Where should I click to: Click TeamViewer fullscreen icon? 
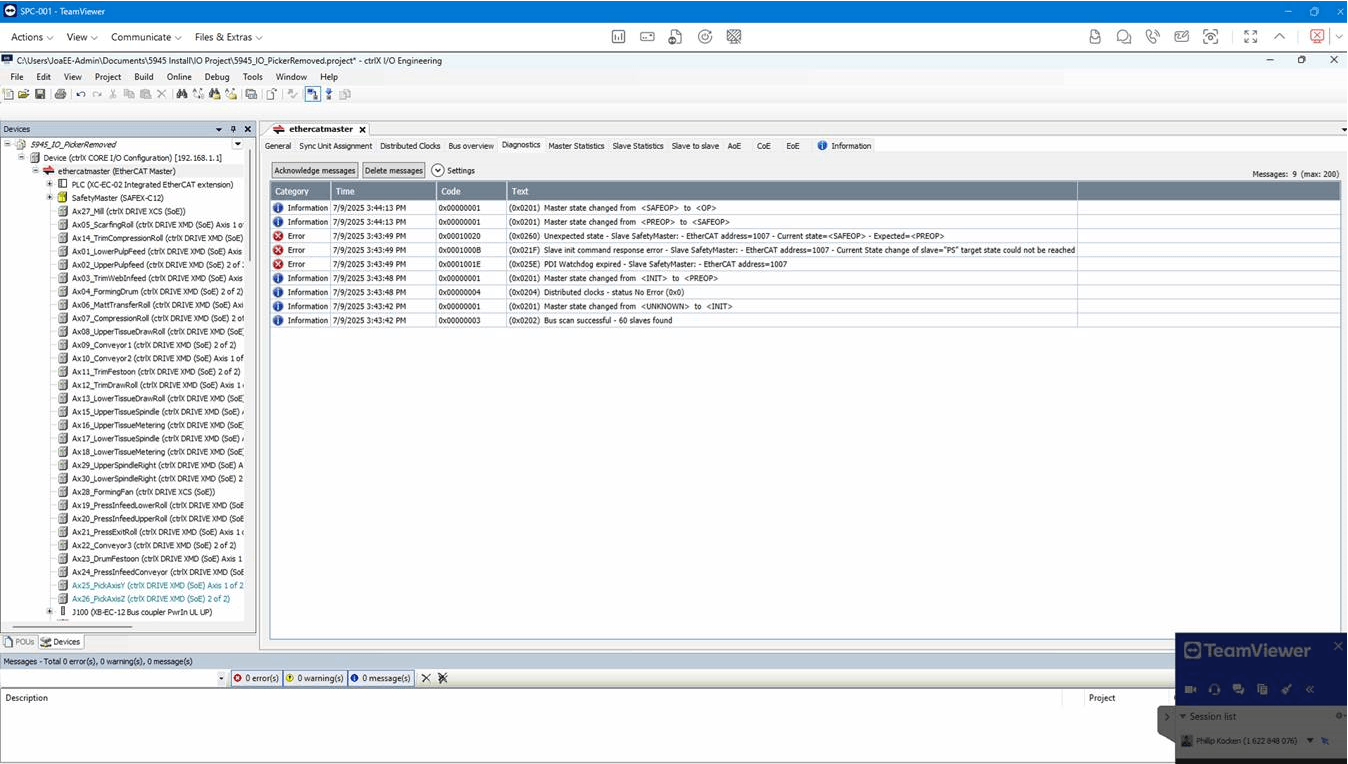(1250, 37)
